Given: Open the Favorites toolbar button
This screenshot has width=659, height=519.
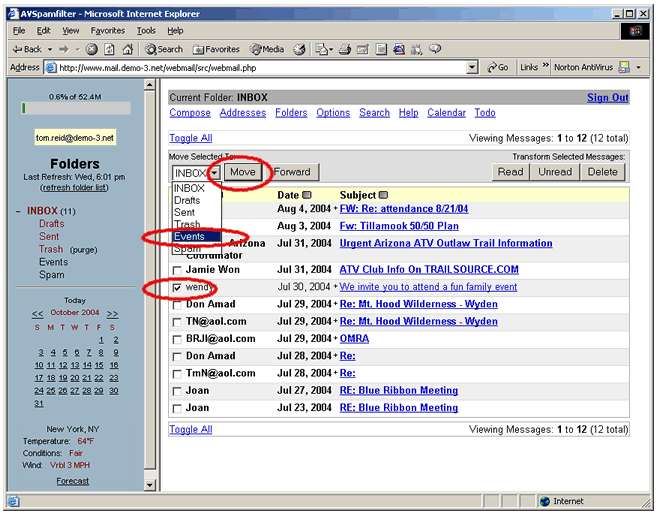Looking at the screenshot, I should tap(216, 49).
